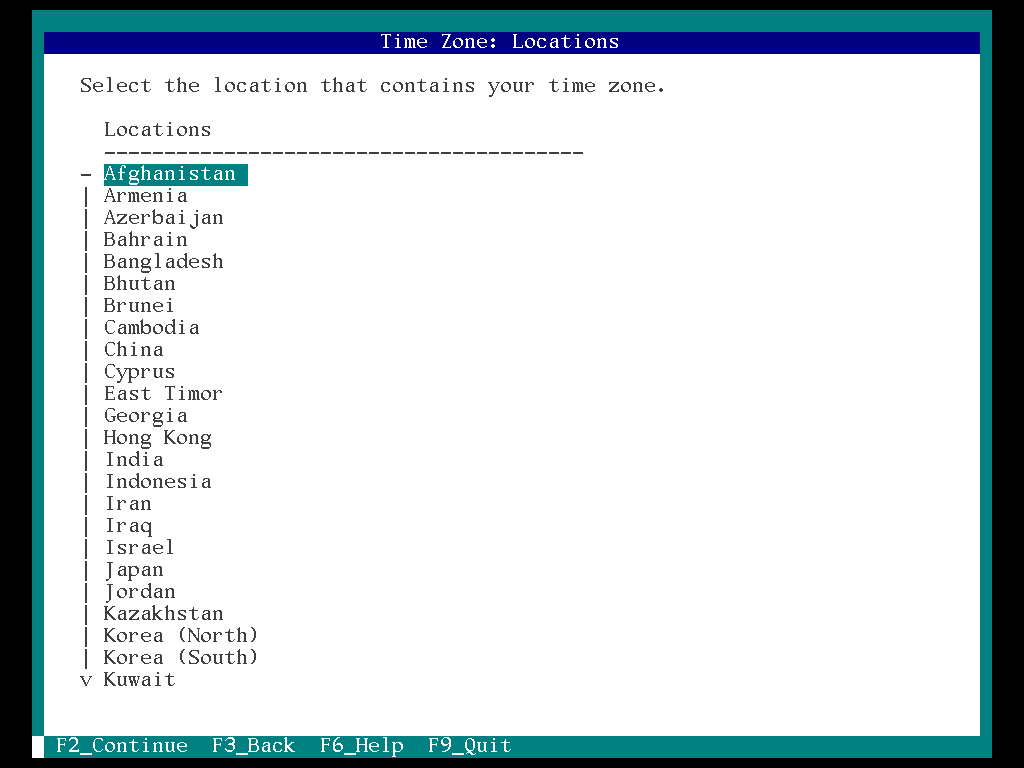The width and height of the screenshot is (1024, 768).
Task: Pick Cambodia from the locations
Action: (x=152, y=328)
